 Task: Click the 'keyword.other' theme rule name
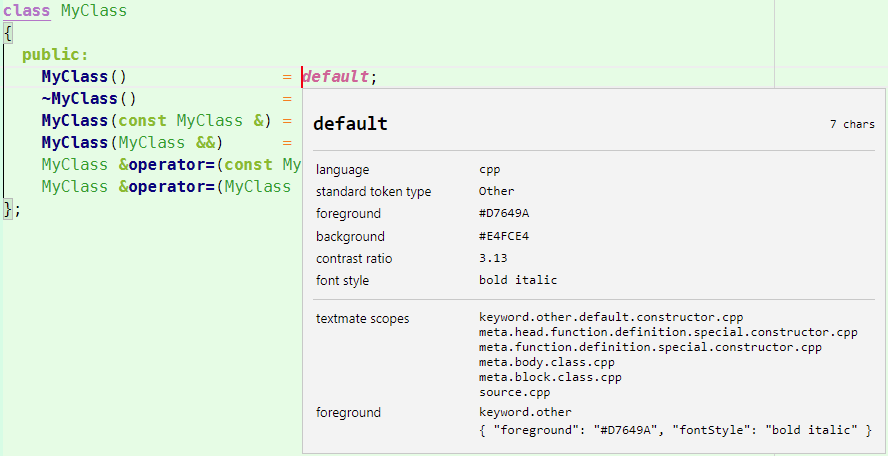[526, 412]
